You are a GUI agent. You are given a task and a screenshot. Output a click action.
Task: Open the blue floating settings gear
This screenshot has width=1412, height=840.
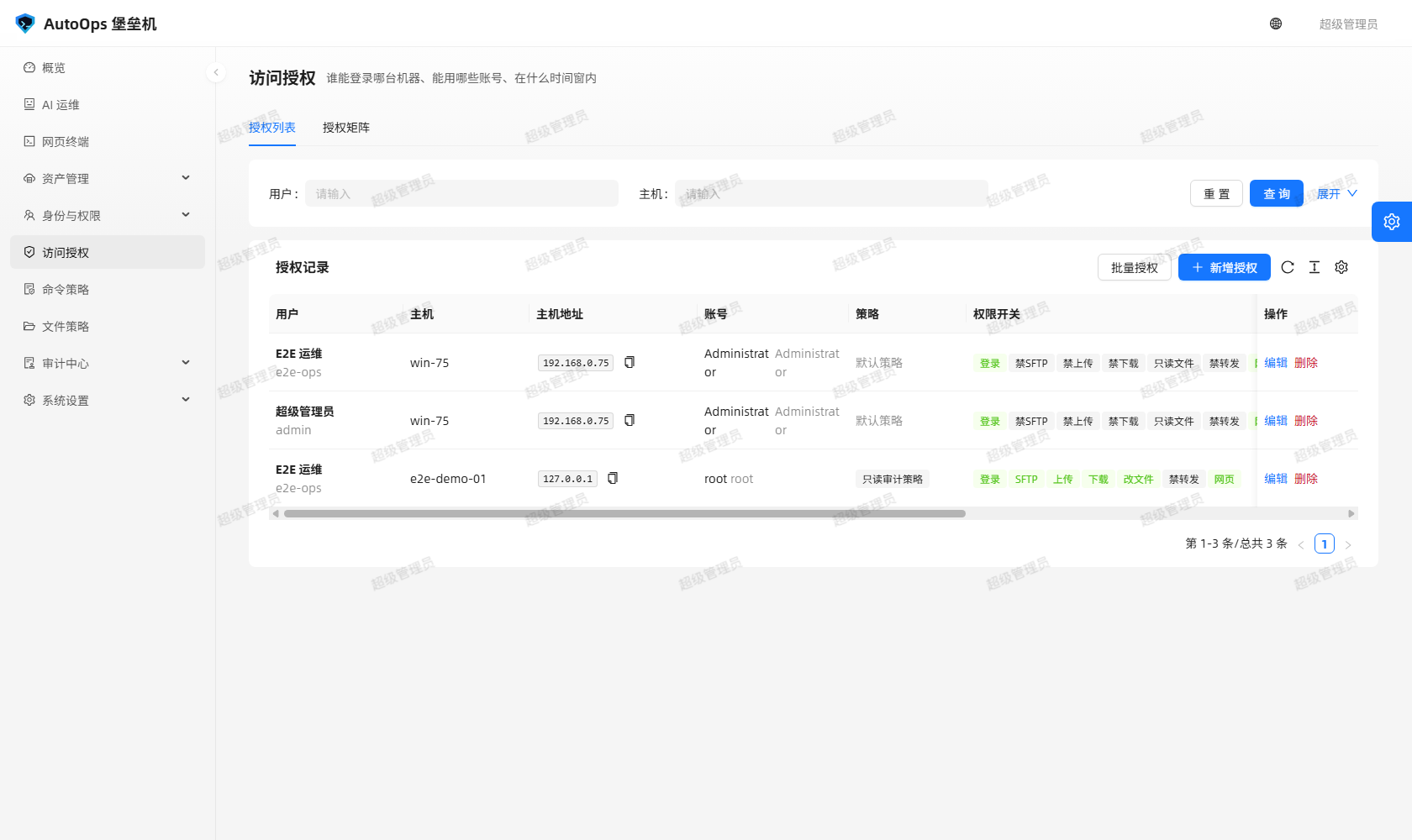[x=1392, y=222]
